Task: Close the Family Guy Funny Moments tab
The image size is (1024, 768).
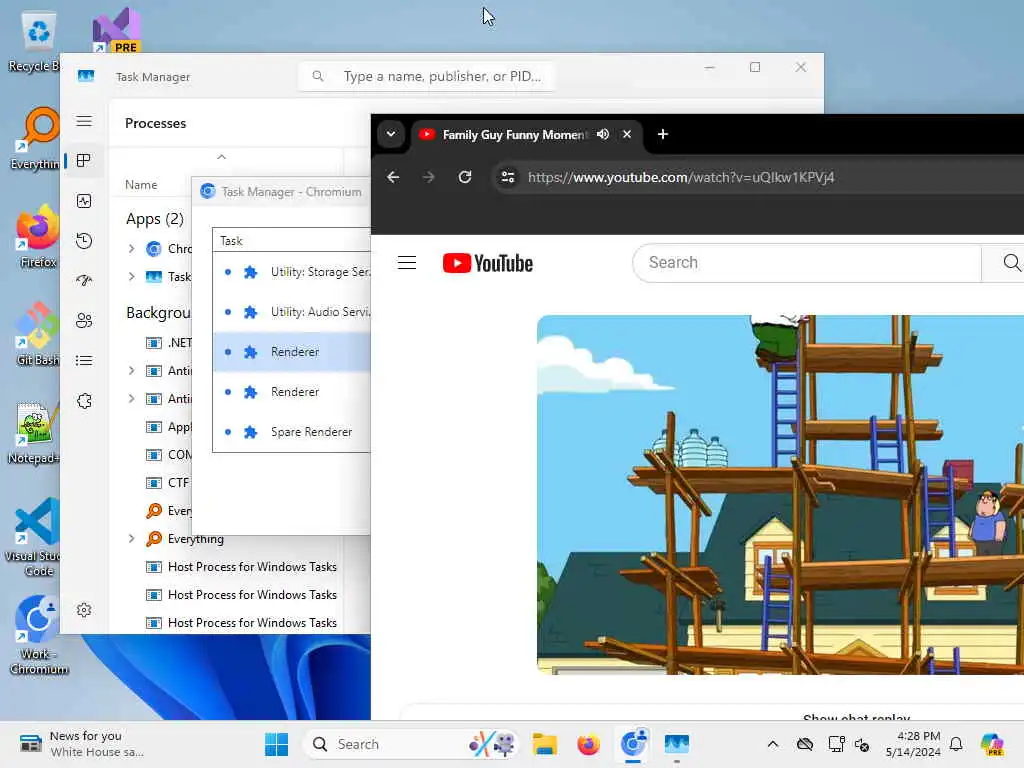Action: (627, 134)
